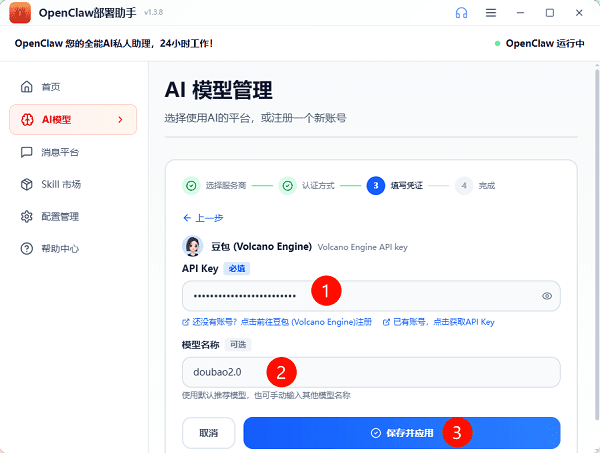The image size is (600, 453).
Task: Go back via the 上一步 link
Action: (203, 218)
